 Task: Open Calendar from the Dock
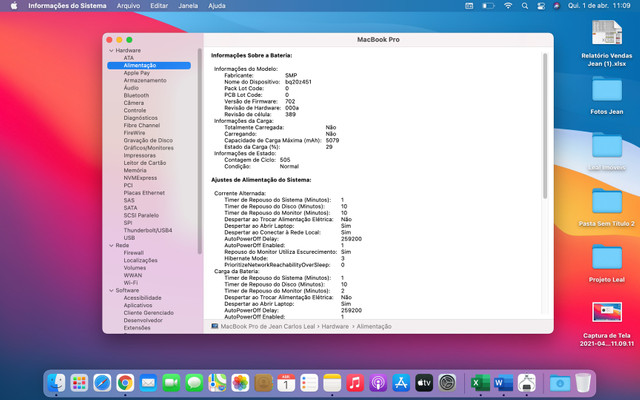tap(286, 383)
